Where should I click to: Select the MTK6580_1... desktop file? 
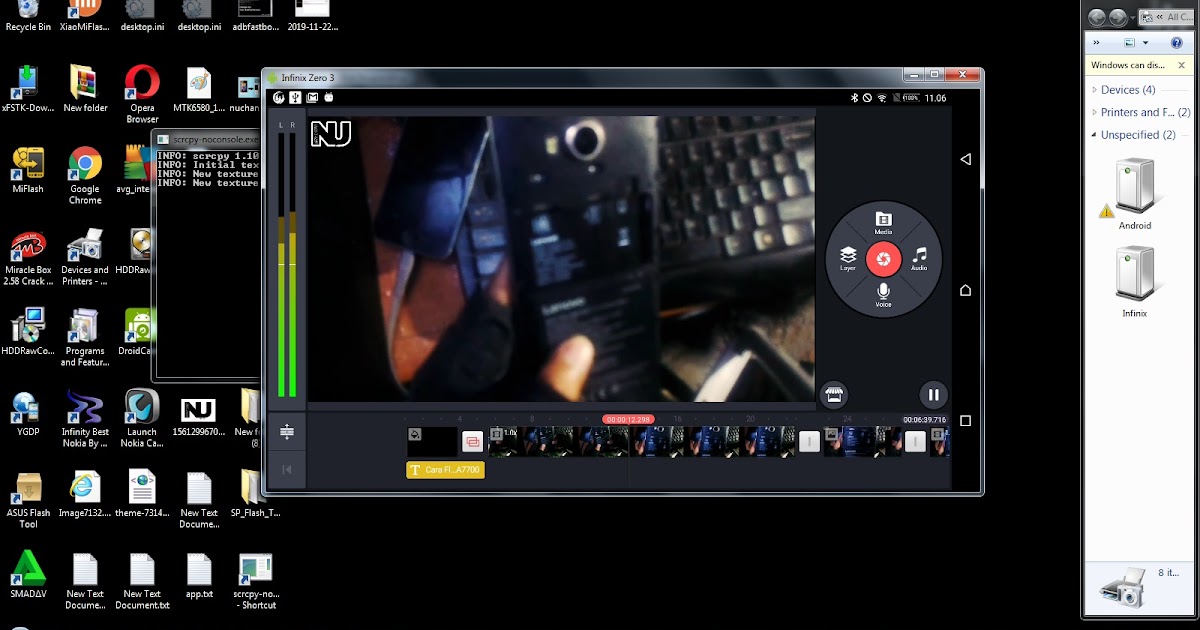tap(199, 89)
